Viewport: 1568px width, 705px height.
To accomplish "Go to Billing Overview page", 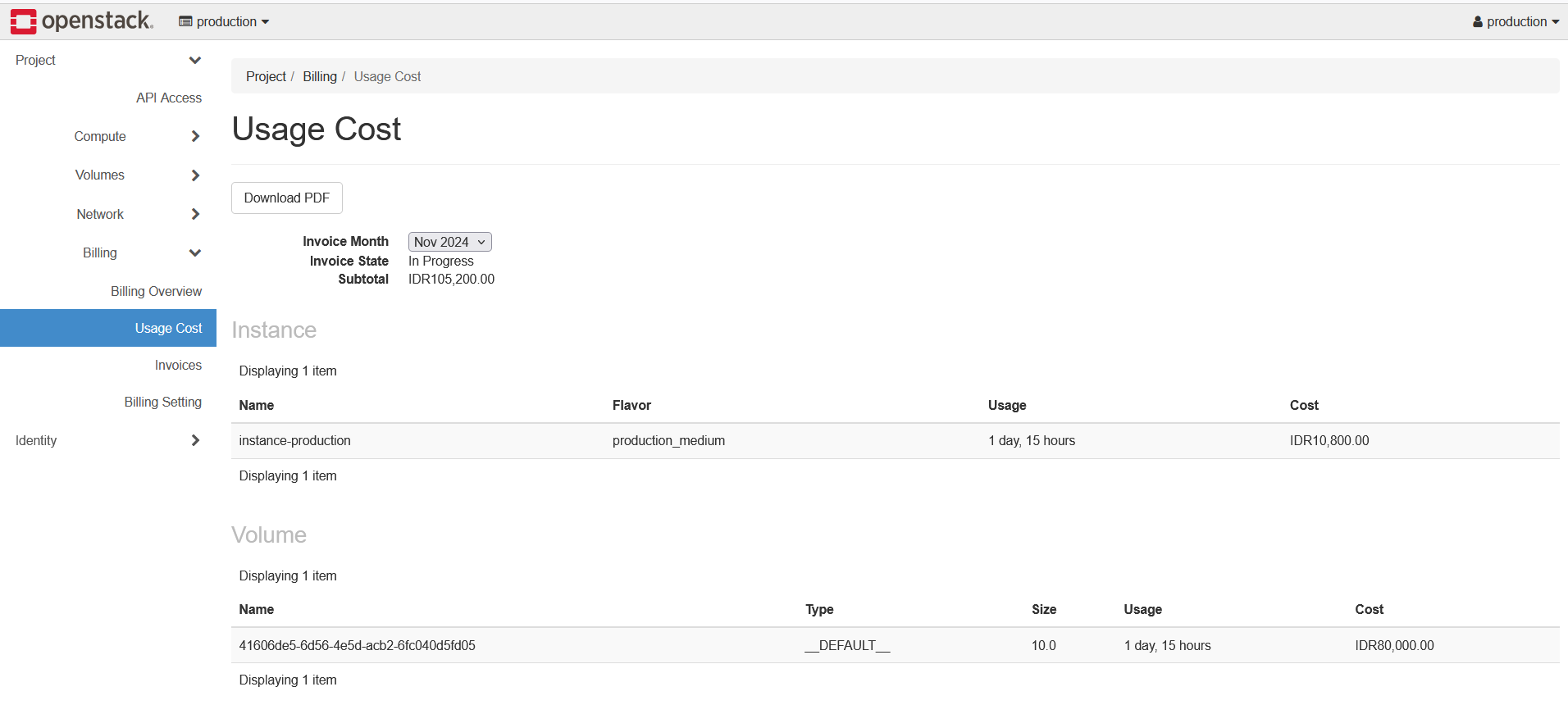I will coord(156,292).
